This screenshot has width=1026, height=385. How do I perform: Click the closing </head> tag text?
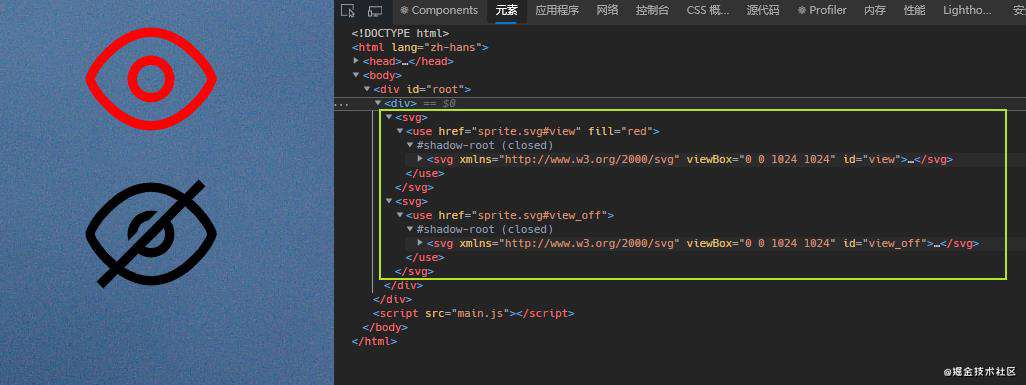(x=431, y=62)
